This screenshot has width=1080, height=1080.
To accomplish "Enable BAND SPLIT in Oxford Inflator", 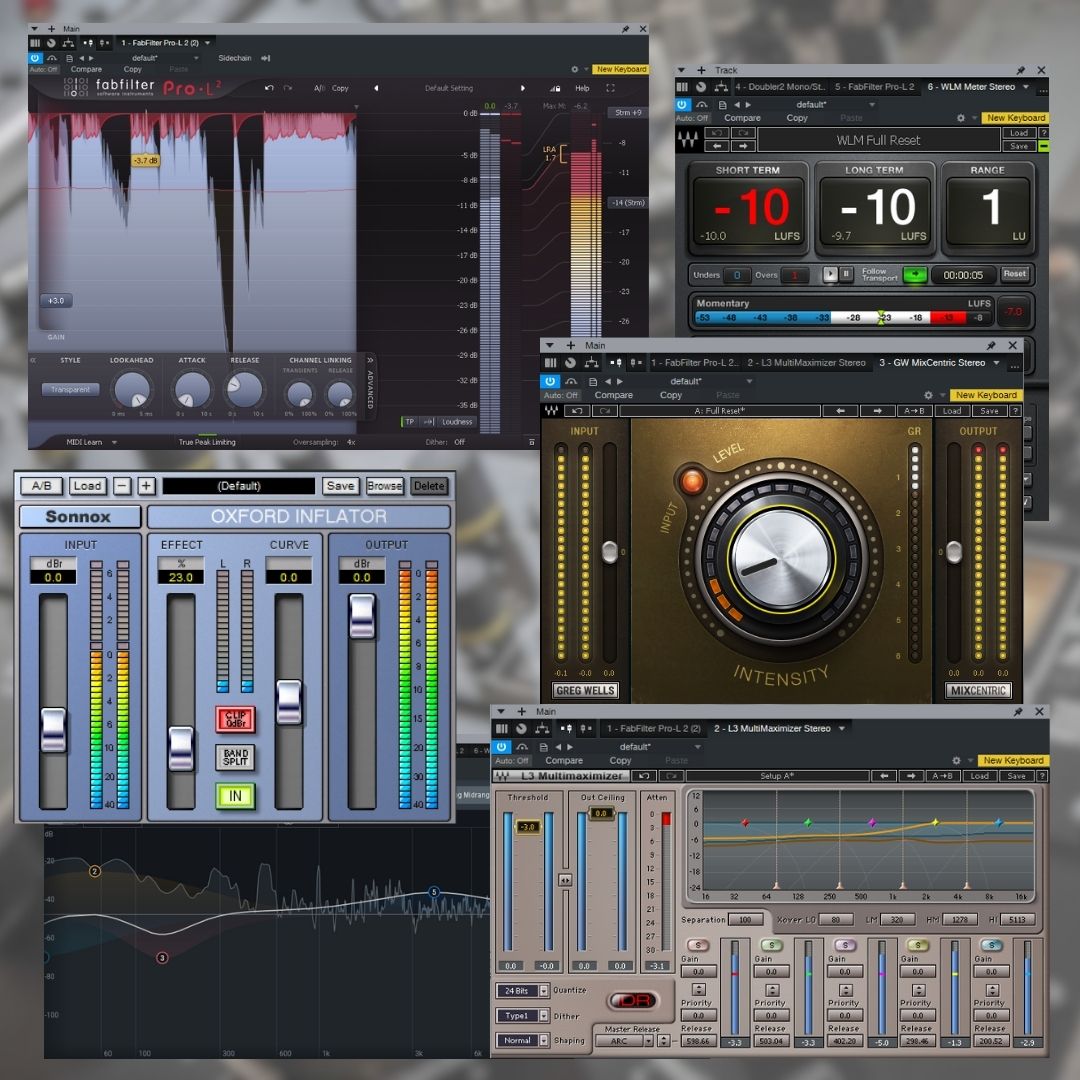I will (236, 758).
